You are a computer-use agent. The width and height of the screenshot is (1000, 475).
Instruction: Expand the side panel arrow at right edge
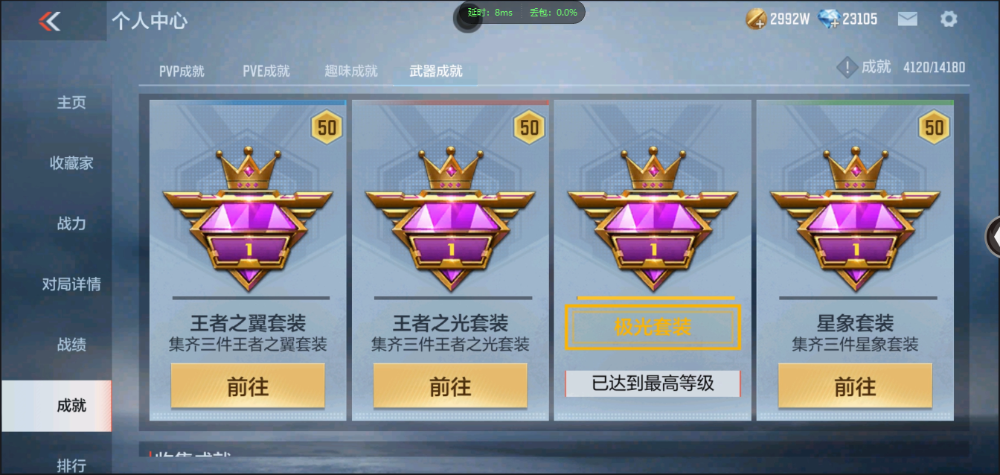pos(993,237)
